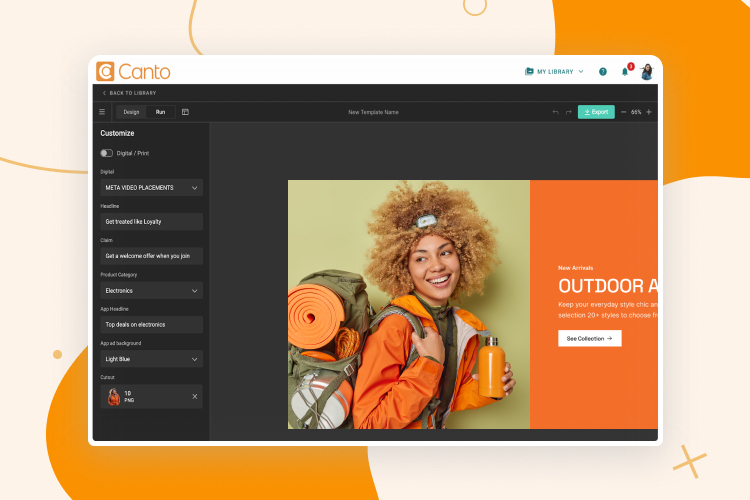This screenshot has width=750, height=500.
Task: Go back to library
Action: tap(129, 93)
